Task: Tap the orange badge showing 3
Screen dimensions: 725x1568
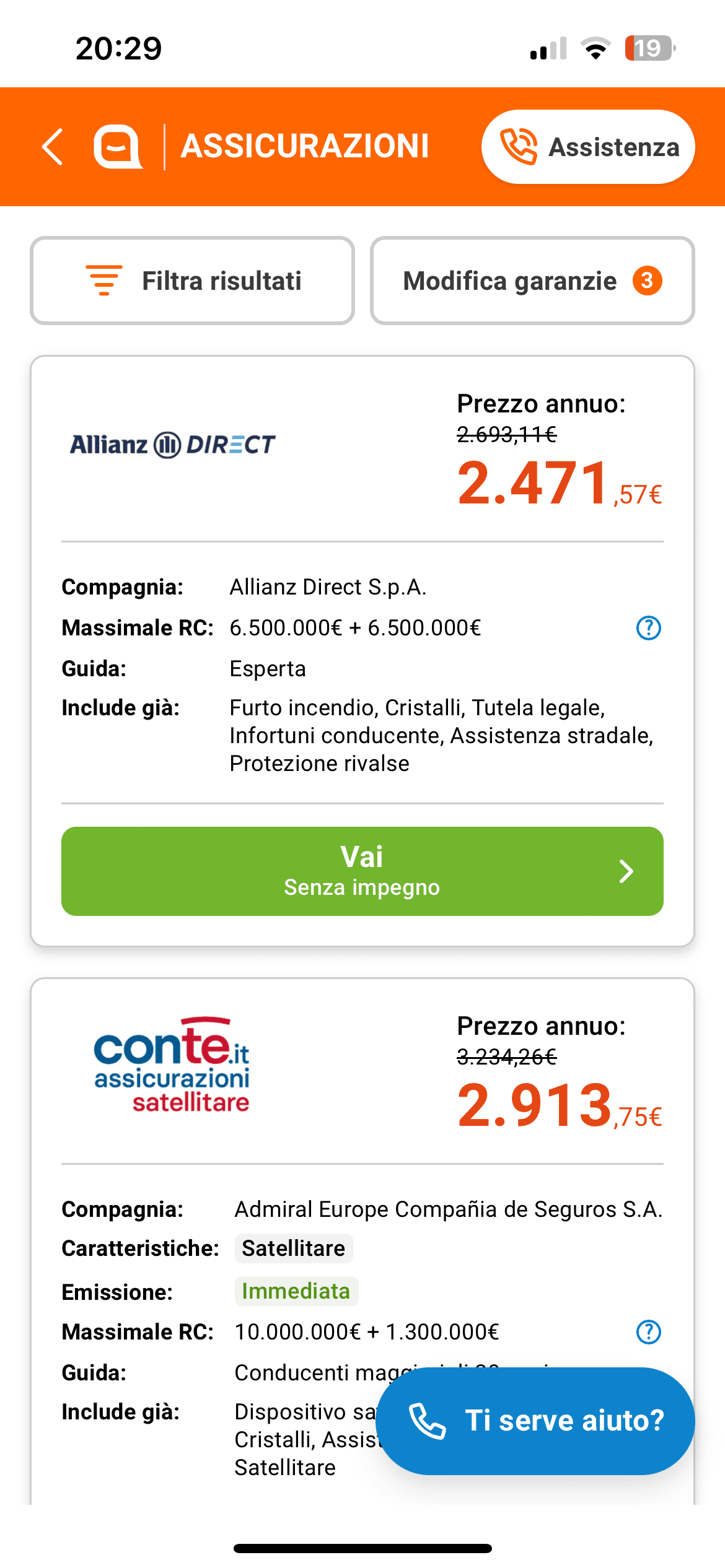Action: pyautogui.click(x=647, y=281)
